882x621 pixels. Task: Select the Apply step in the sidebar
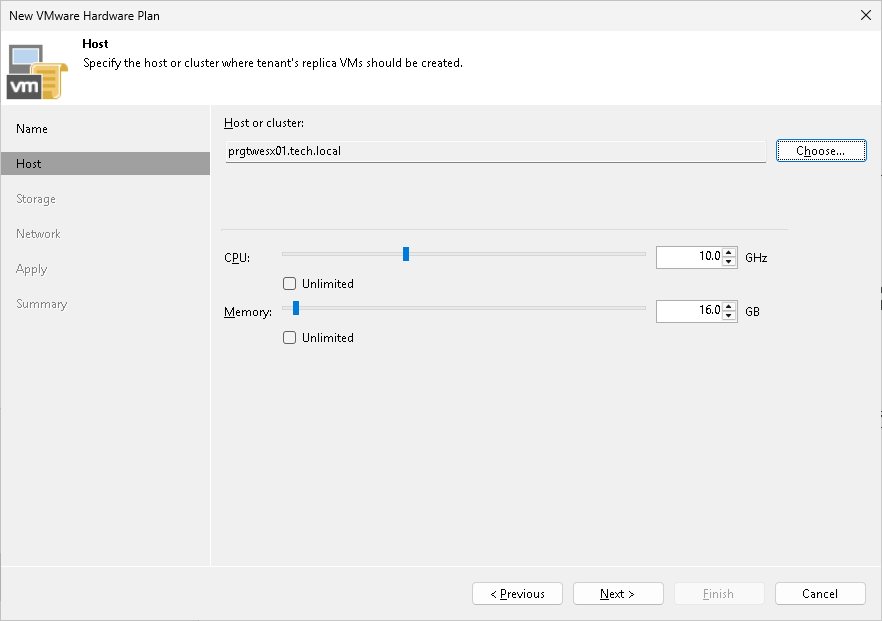click(31, 268)
